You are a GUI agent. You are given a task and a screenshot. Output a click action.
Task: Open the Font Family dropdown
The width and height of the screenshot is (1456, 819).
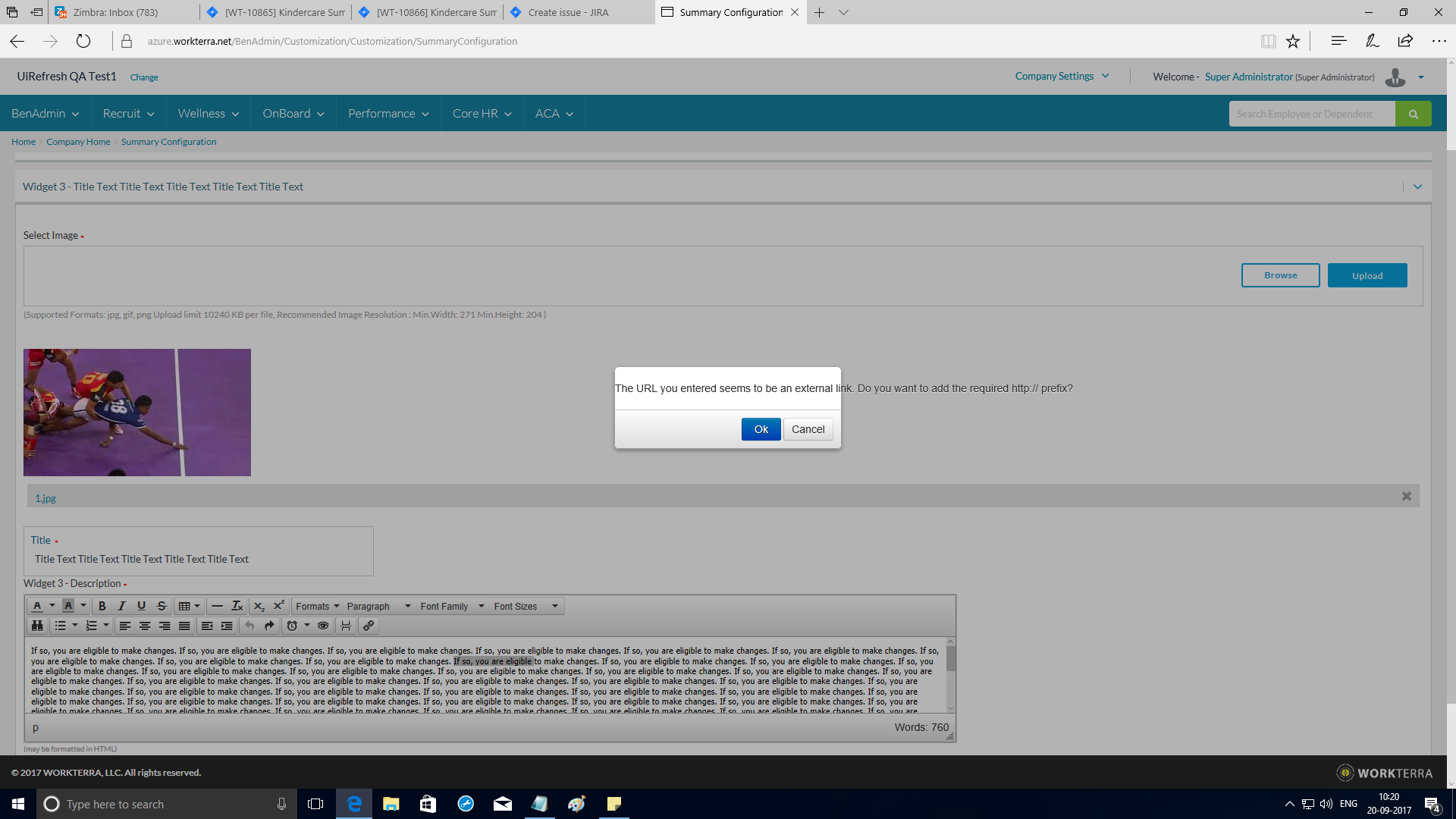click(447, 606)
